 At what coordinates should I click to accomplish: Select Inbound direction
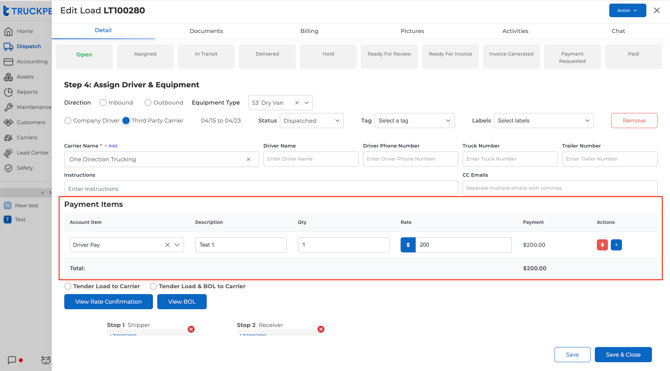pos(103,103)
